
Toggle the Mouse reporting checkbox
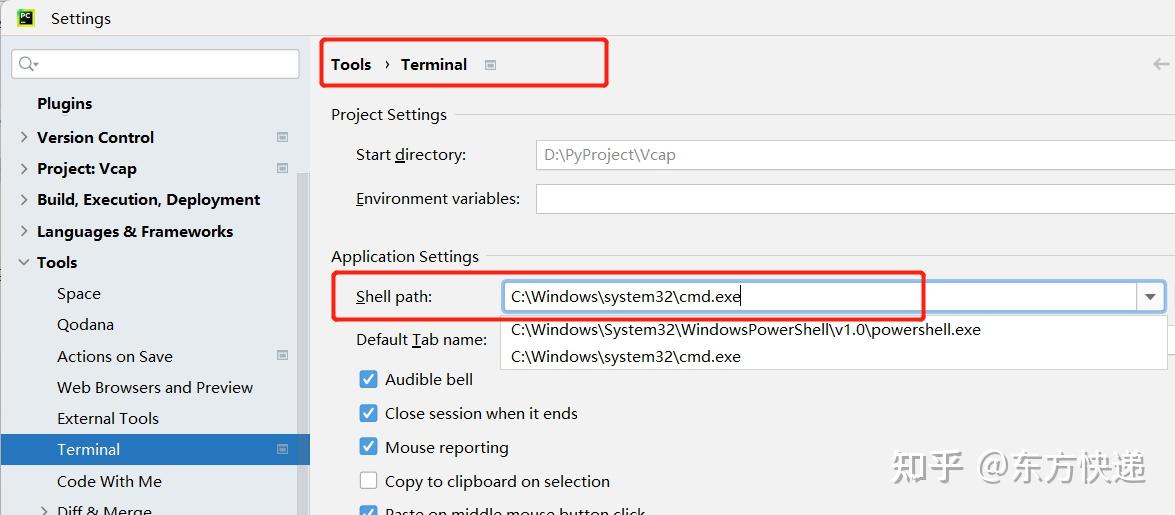368,447
